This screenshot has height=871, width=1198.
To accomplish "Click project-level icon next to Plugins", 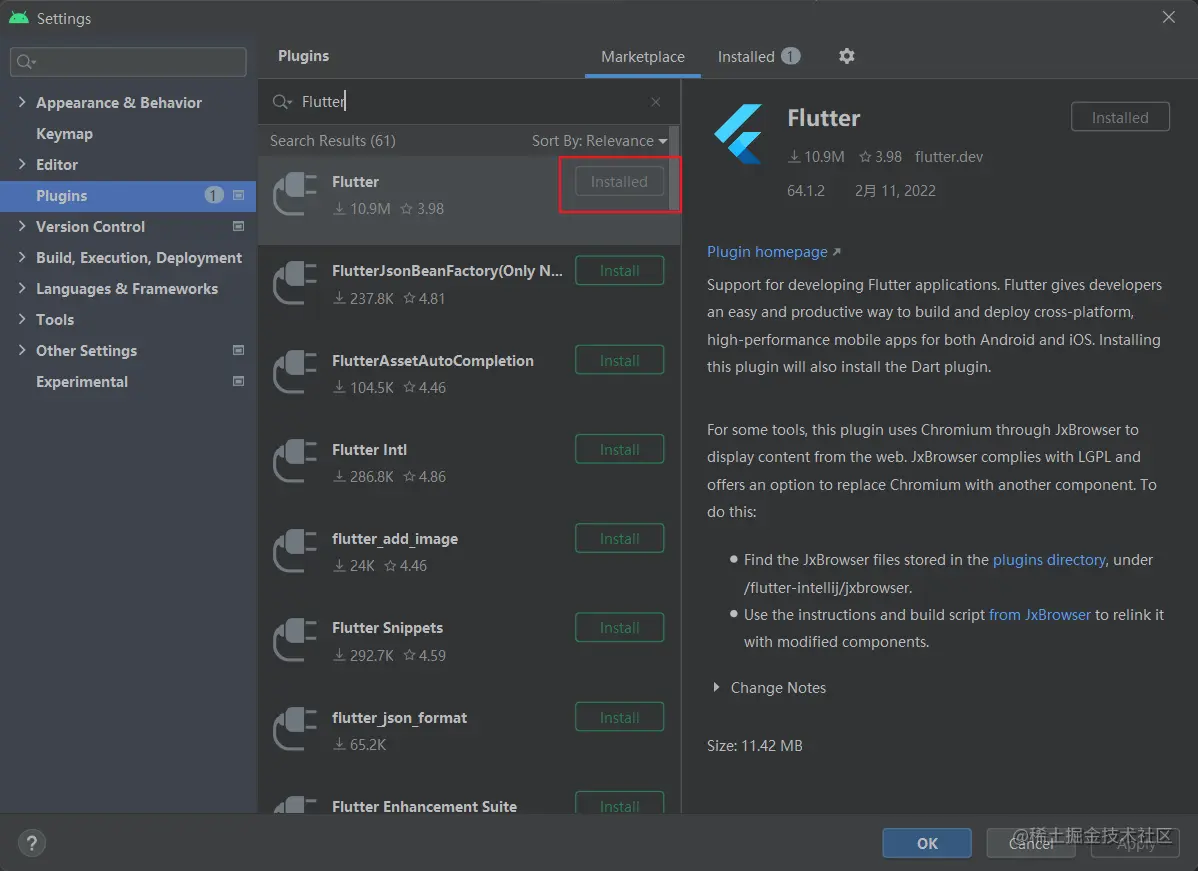I will tap(238, 196).
